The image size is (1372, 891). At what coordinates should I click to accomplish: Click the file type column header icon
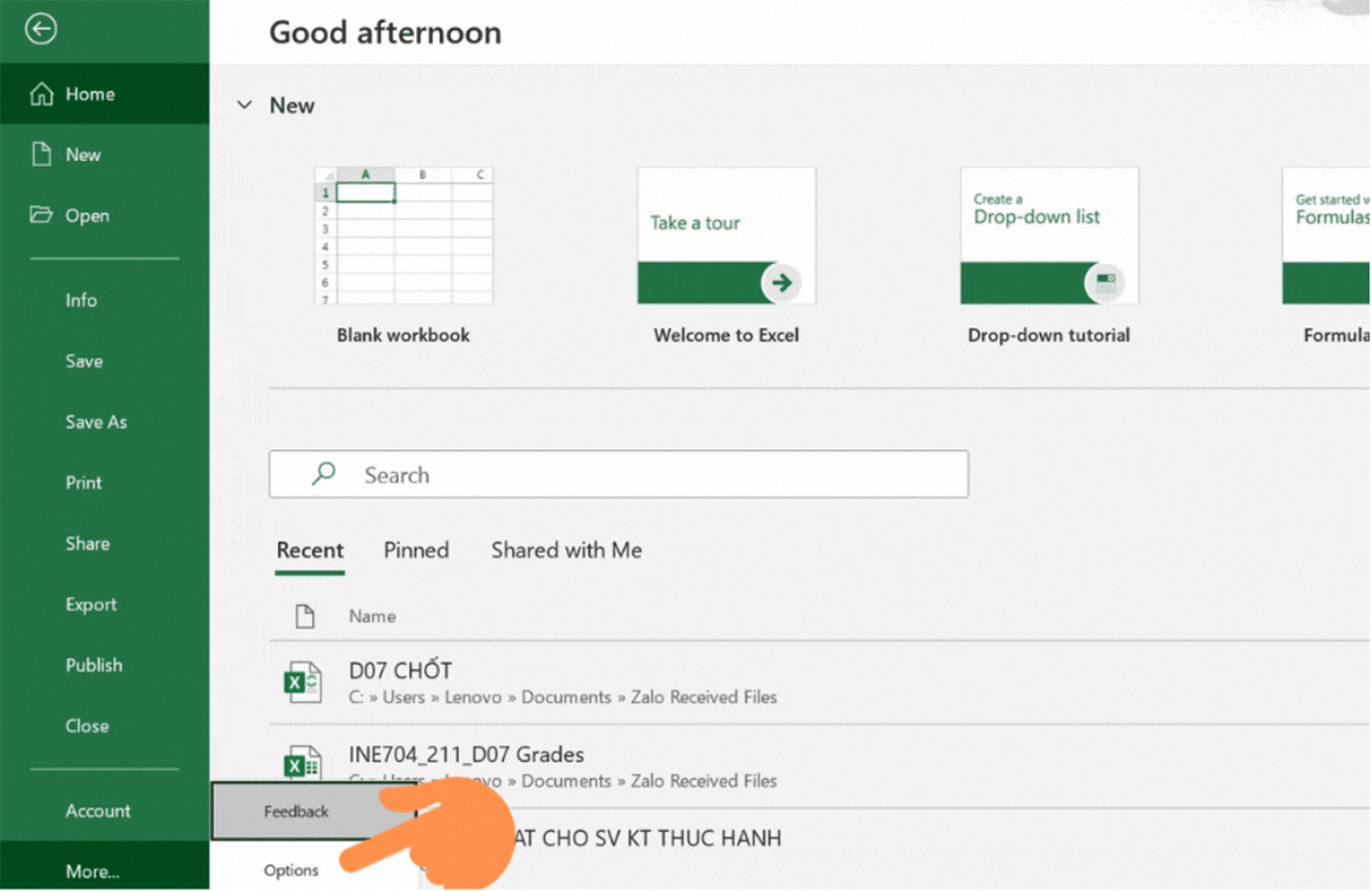pyautogui.click(x=305, y=617)
